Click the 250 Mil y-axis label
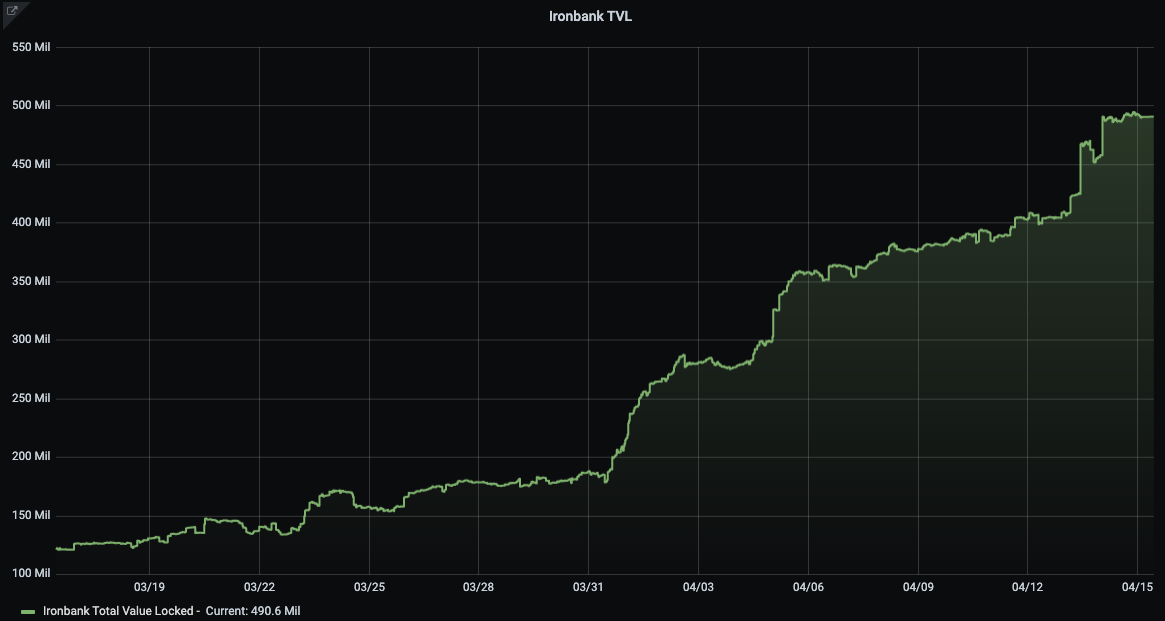 (x=31, y=398)
